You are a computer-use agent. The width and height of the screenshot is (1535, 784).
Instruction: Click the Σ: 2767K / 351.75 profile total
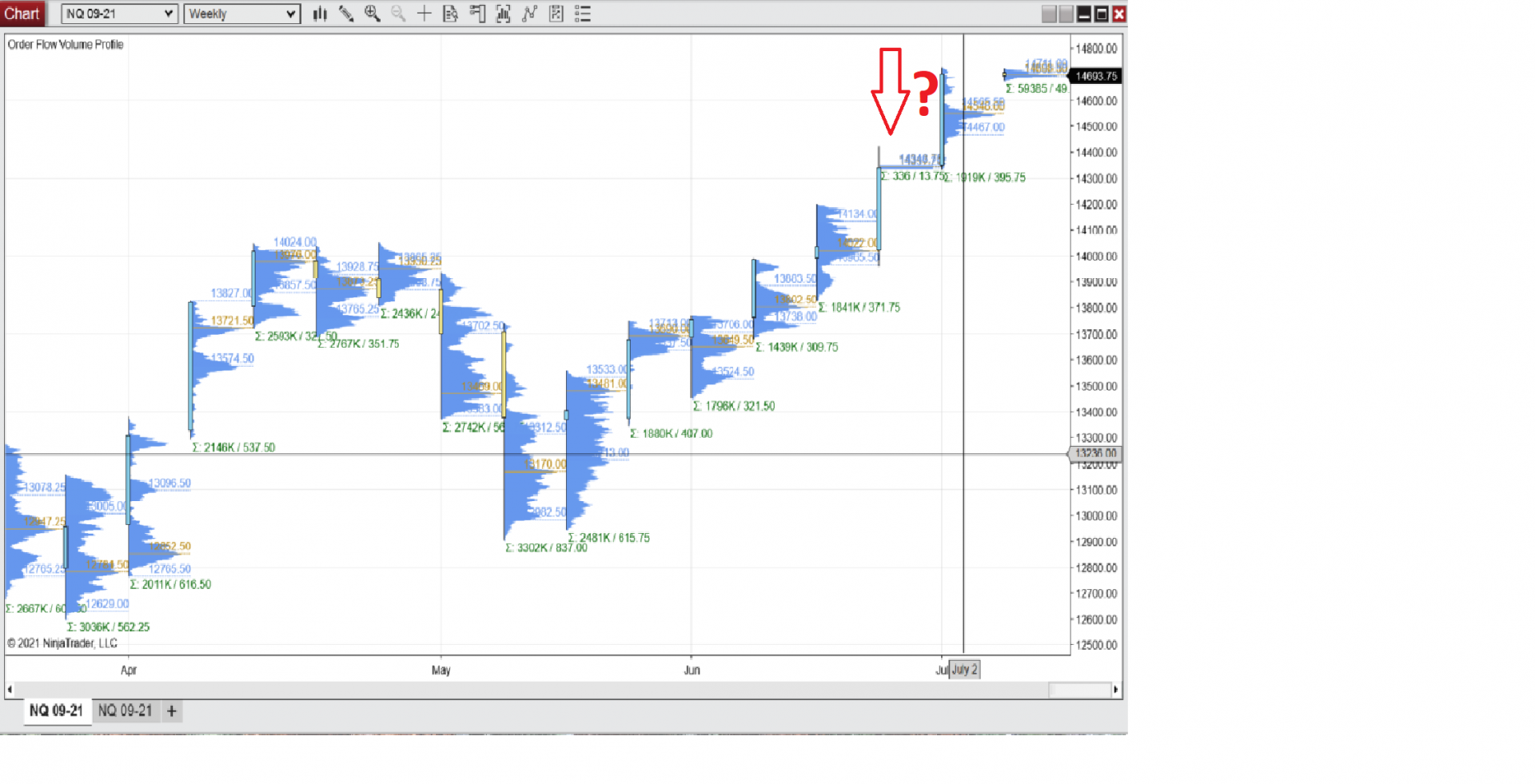click(358, 344)
